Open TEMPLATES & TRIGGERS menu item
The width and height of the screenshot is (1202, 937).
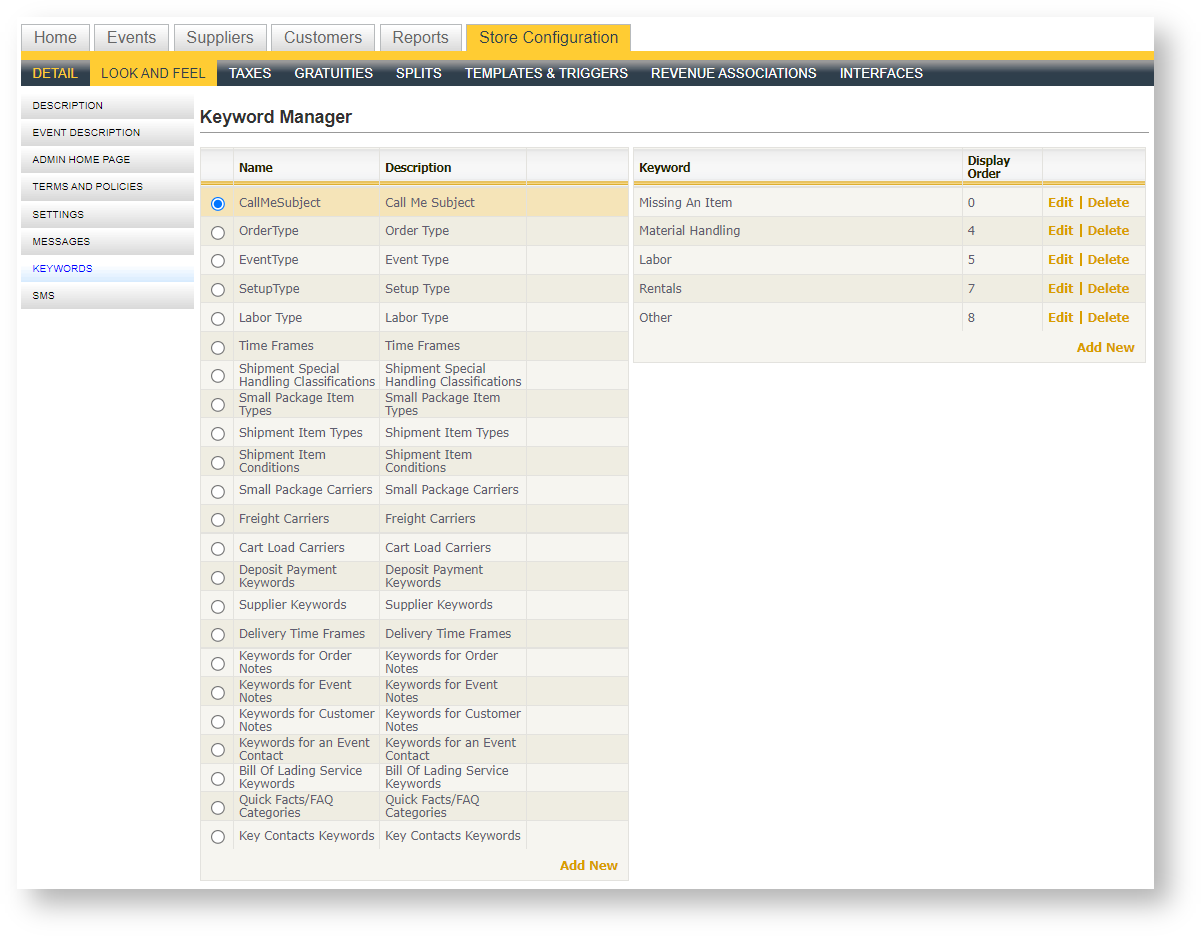tap(546, 73)
